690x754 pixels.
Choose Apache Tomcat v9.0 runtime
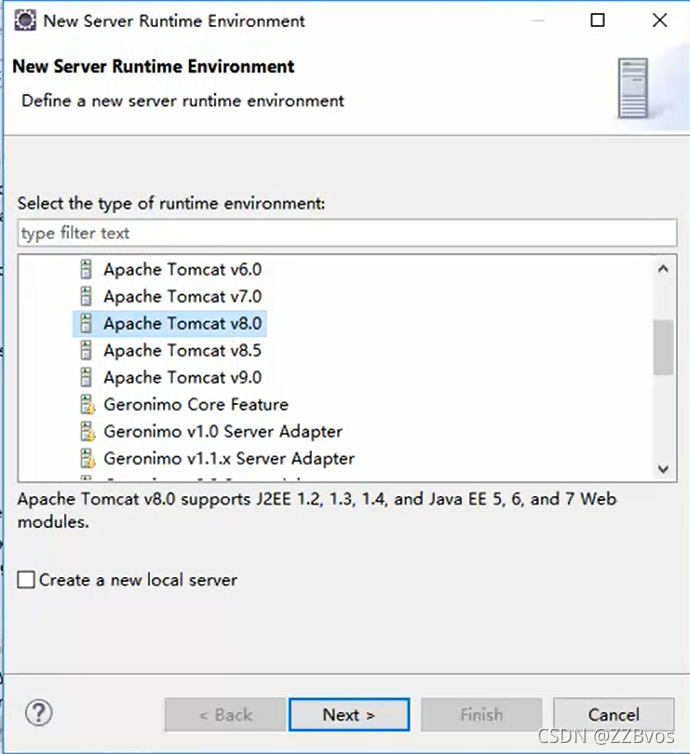[x=183, y=377]
